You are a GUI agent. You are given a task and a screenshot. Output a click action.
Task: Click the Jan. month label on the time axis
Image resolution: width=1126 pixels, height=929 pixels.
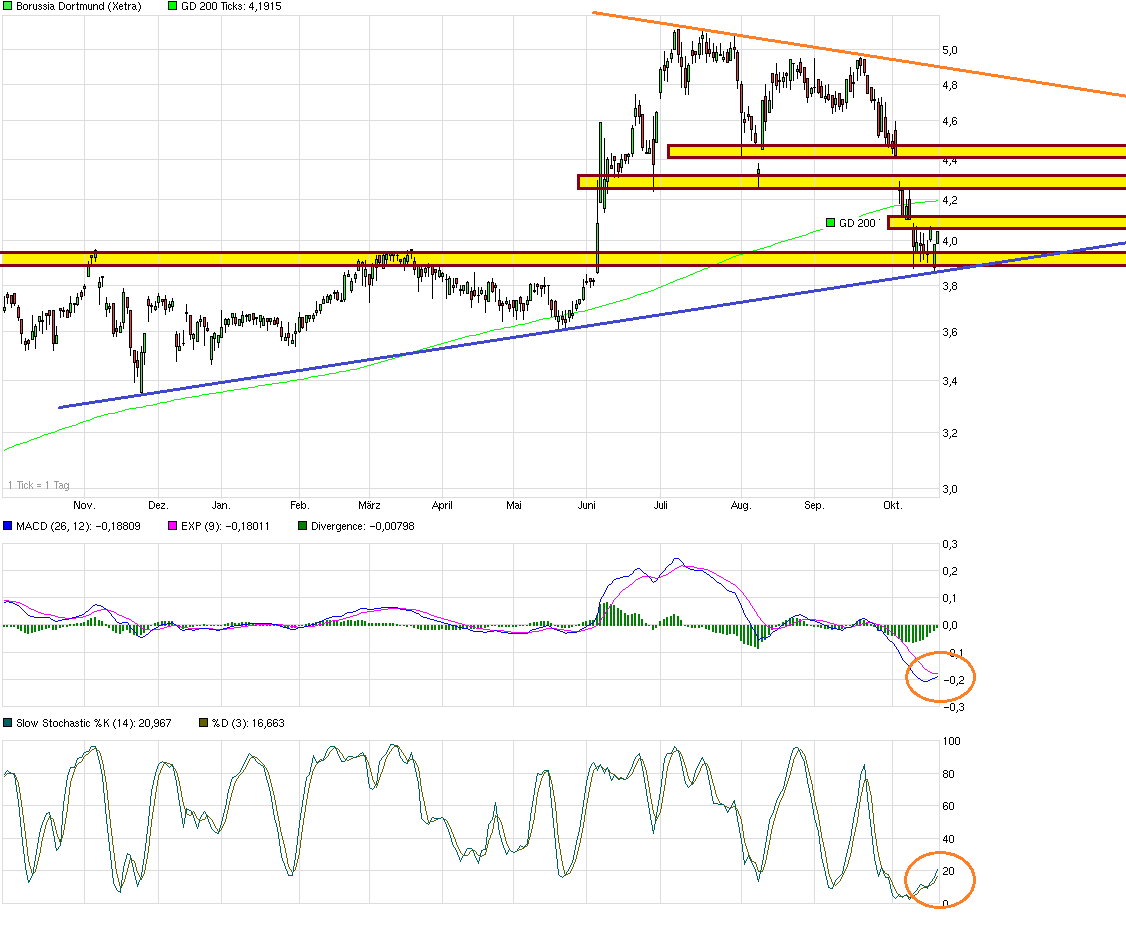point(221,505)
